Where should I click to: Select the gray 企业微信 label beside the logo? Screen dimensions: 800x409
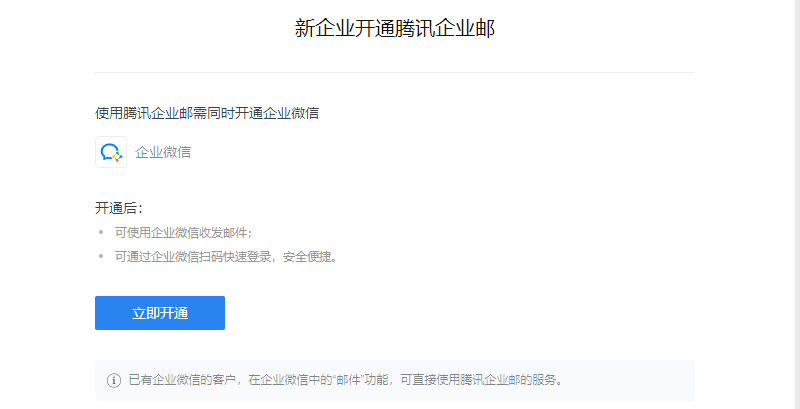163,152
